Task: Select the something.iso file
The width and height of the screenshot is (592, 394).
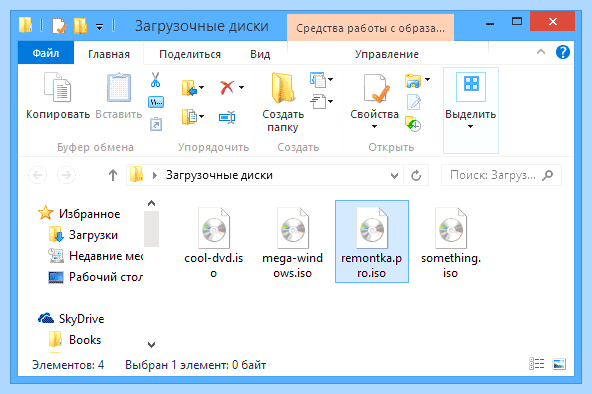Action: 451,242
